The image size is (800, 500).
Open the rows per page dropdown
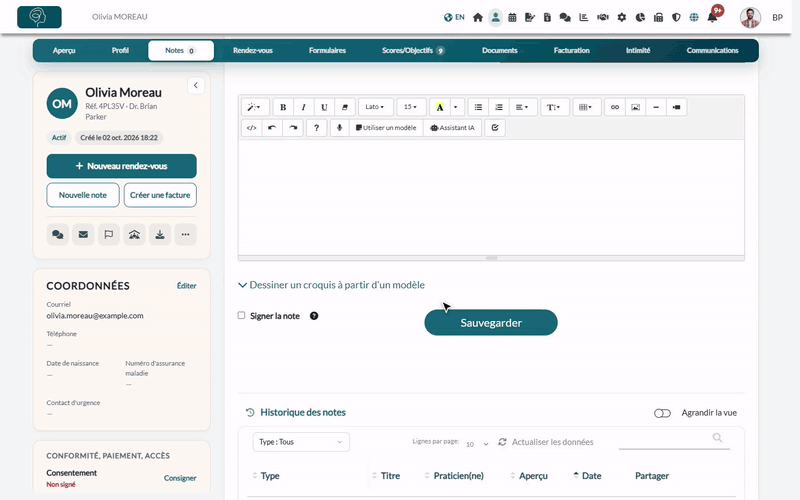click(477, 444)
